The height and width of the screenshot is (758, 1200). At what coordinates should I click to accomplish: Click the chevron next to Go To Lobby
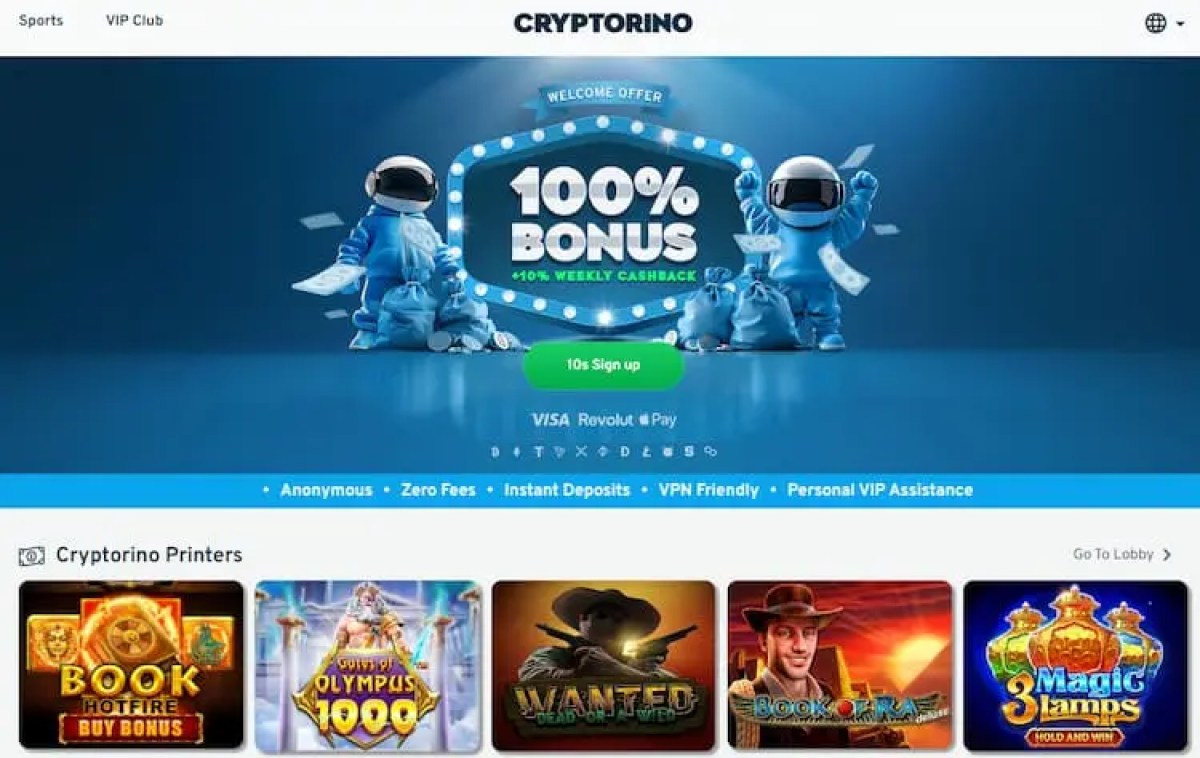tap(1167, 555)
